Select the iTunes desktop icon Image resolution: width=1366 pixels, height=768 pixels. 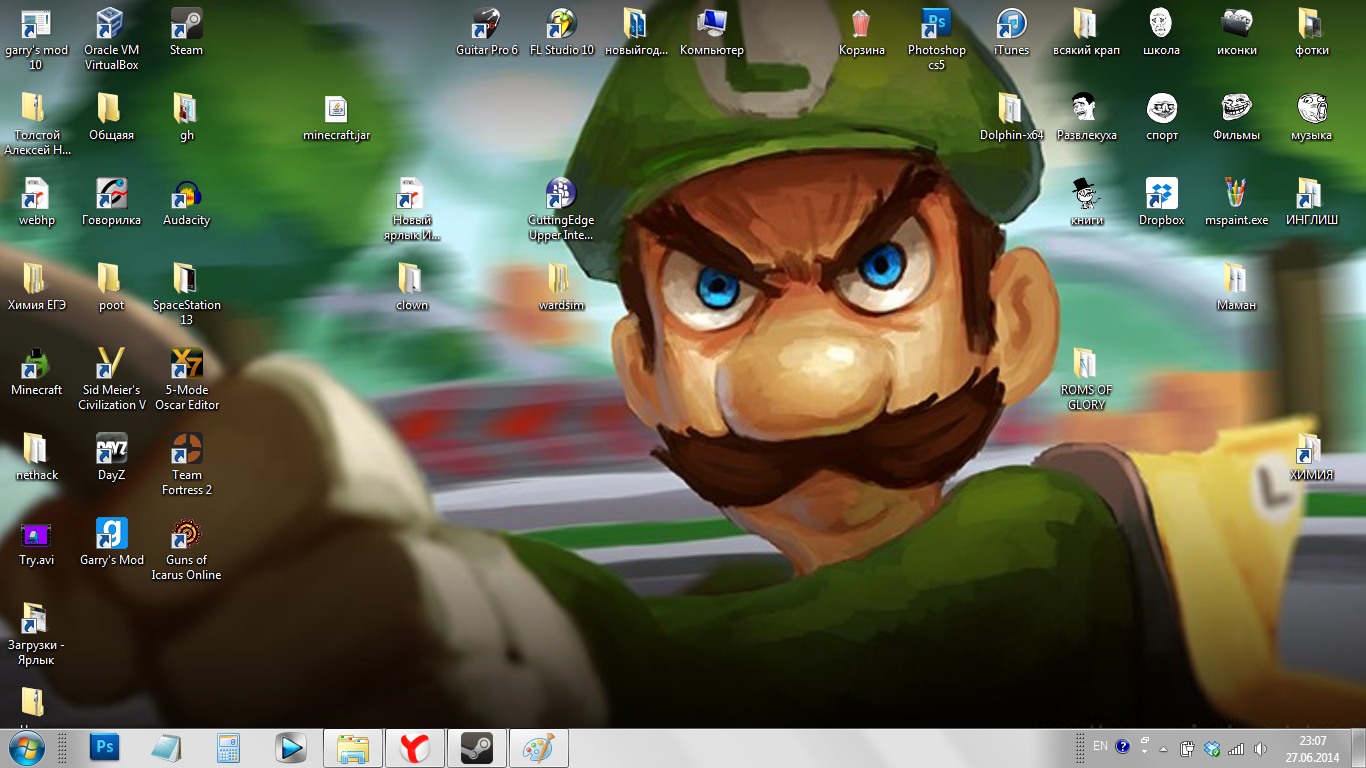(x=1011, y=32)
